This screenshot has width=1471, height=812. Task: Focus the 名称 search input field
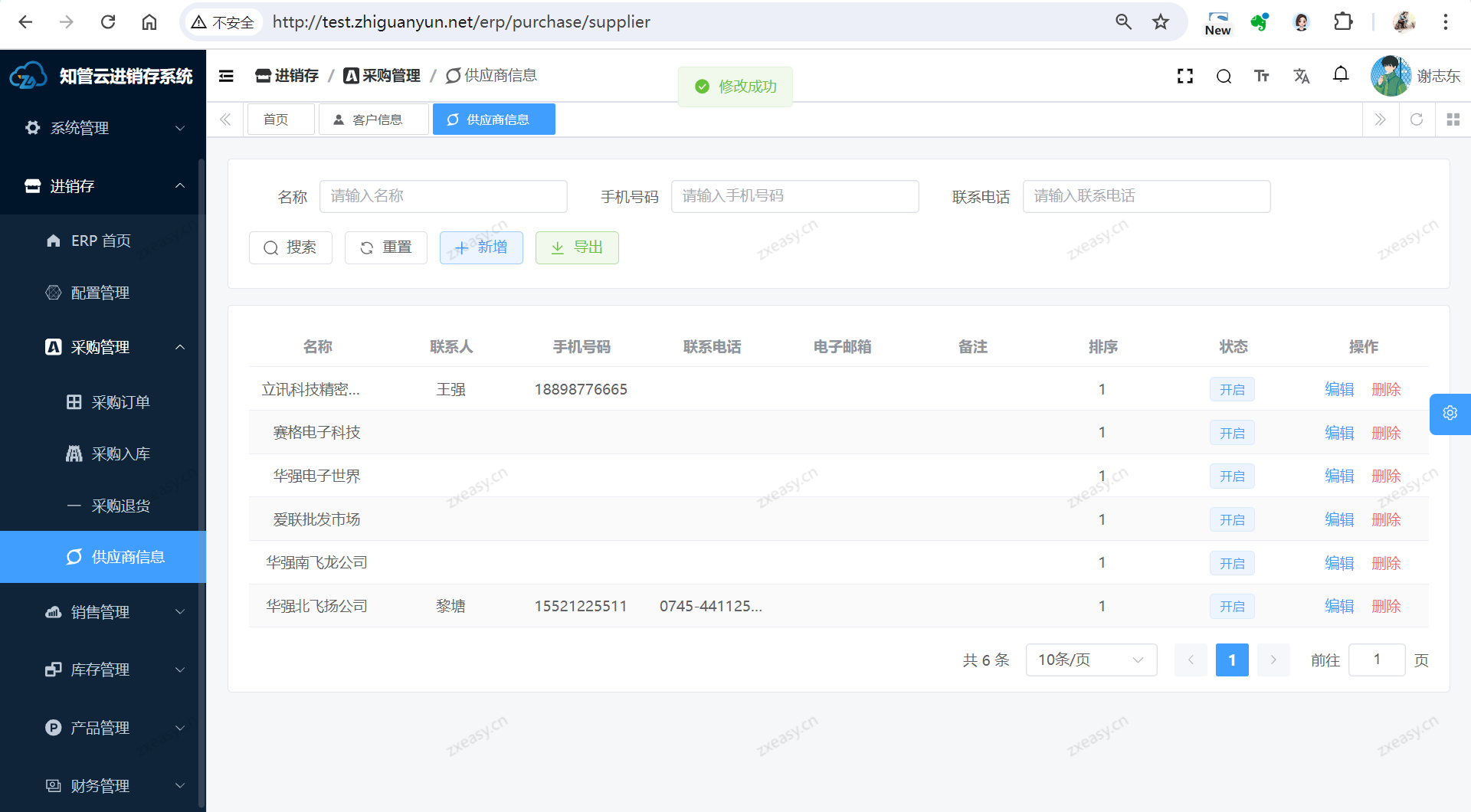tap(443, 196)
